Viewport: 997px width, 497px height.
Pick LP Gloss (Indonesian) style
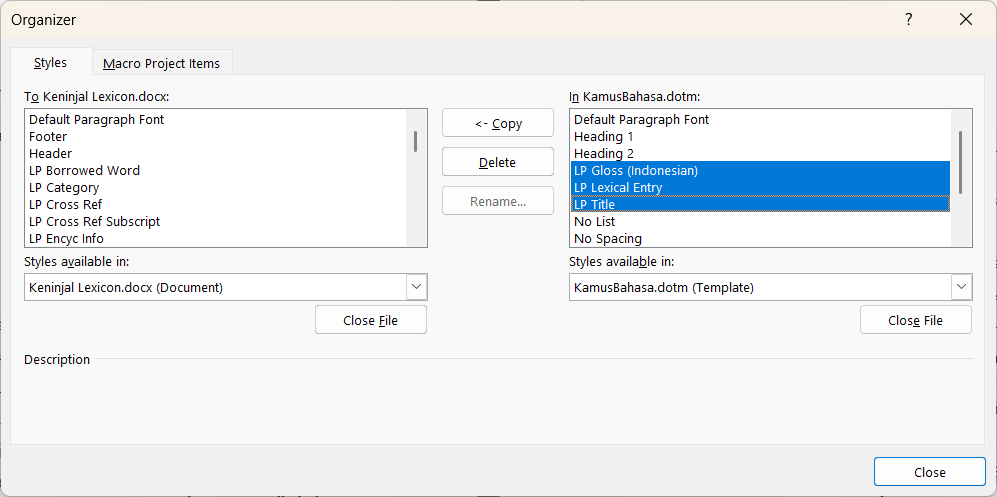pos(636,170)
